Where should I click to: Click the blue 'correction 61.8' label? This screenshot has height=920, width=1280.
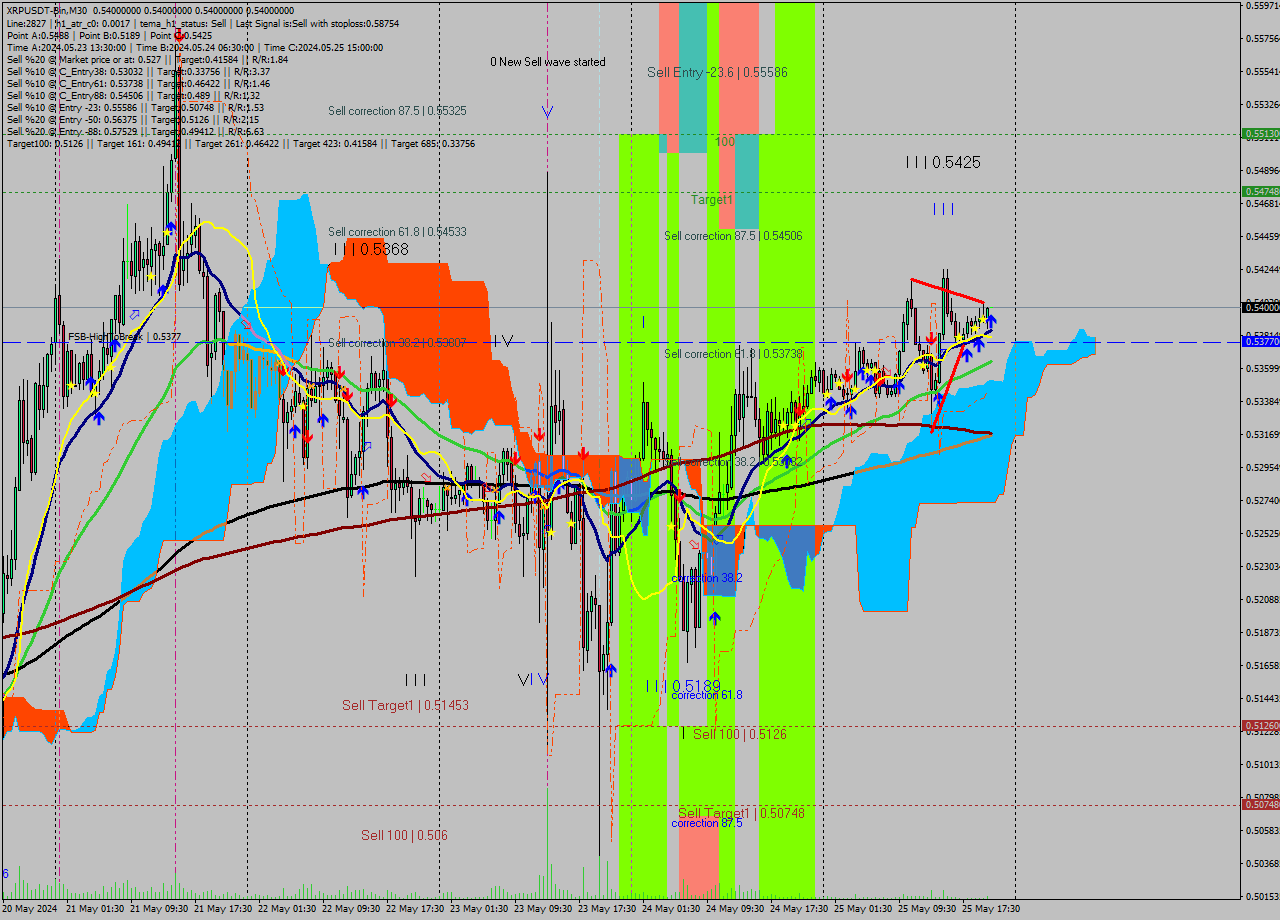click(706, 695)
